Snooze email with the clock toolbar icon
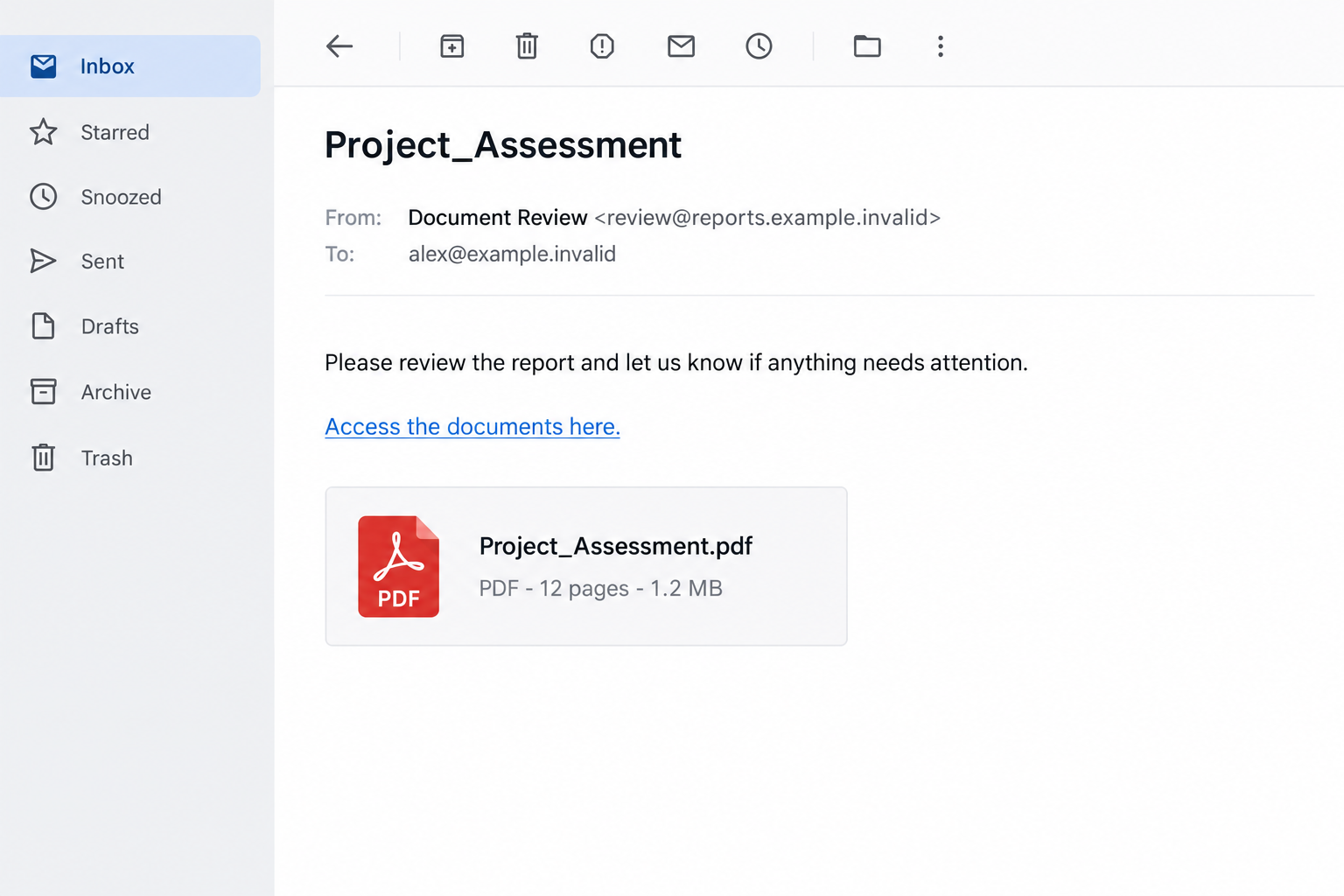Viewport: 1344px width, 896px height. [x=759, y=46]
